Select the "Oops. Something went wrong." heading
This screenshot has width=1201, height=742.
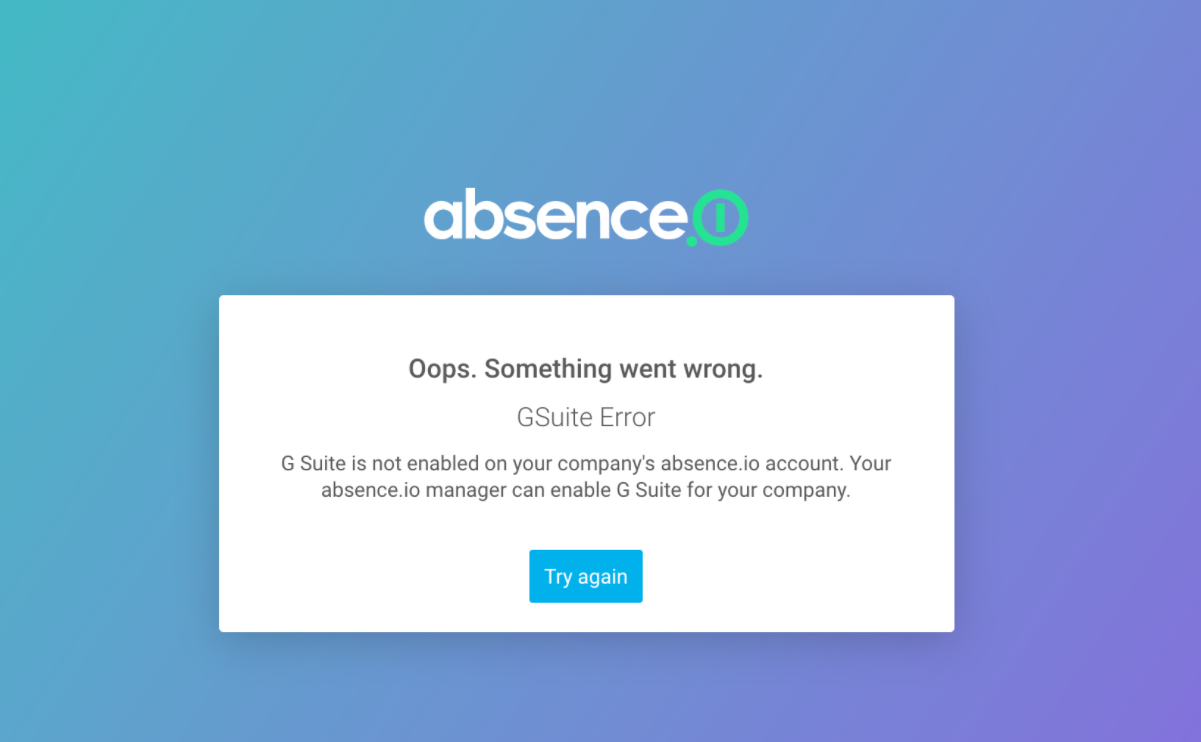point(585,369)
